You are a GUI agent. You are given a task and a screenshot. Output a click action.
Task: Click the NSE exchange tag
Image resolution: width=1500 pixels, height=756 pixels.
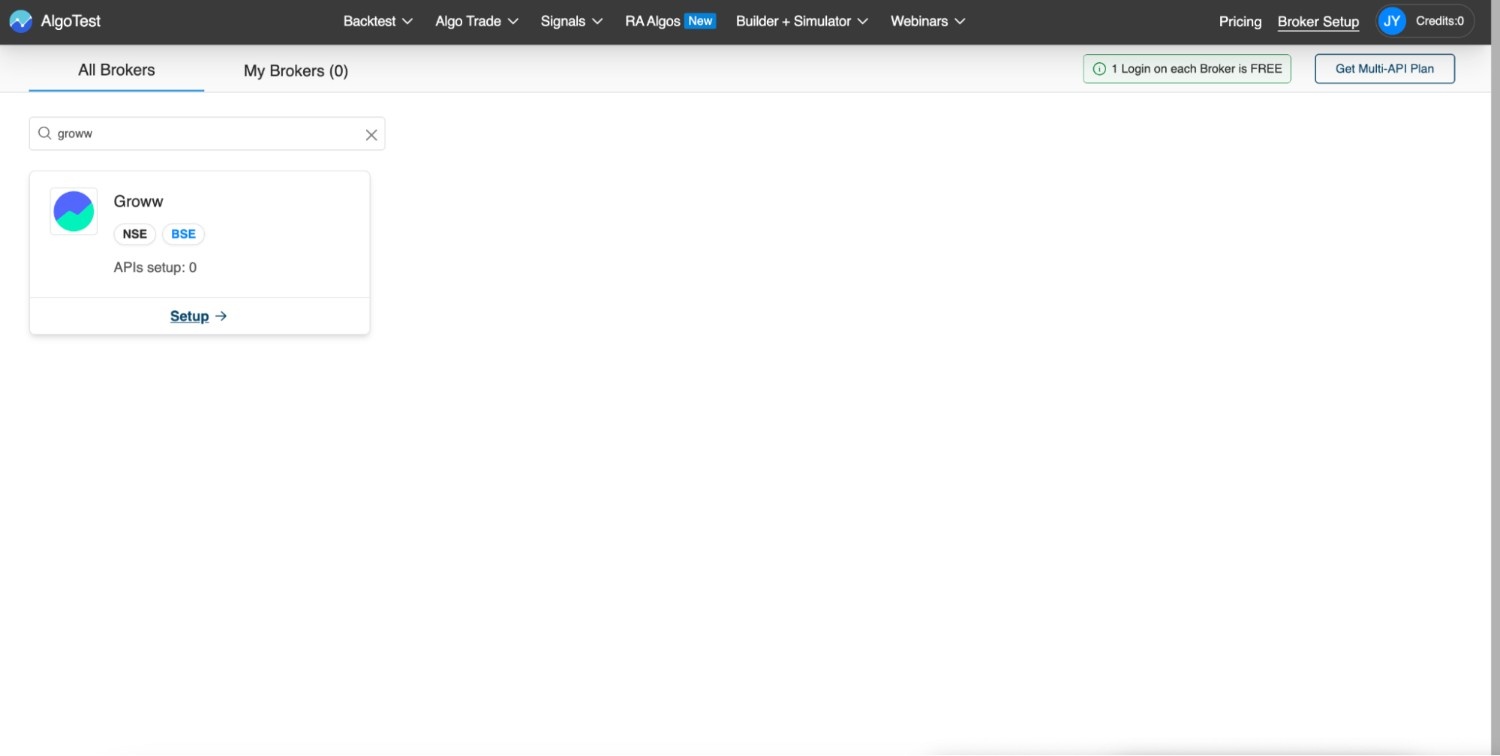(x=135, y=234)
